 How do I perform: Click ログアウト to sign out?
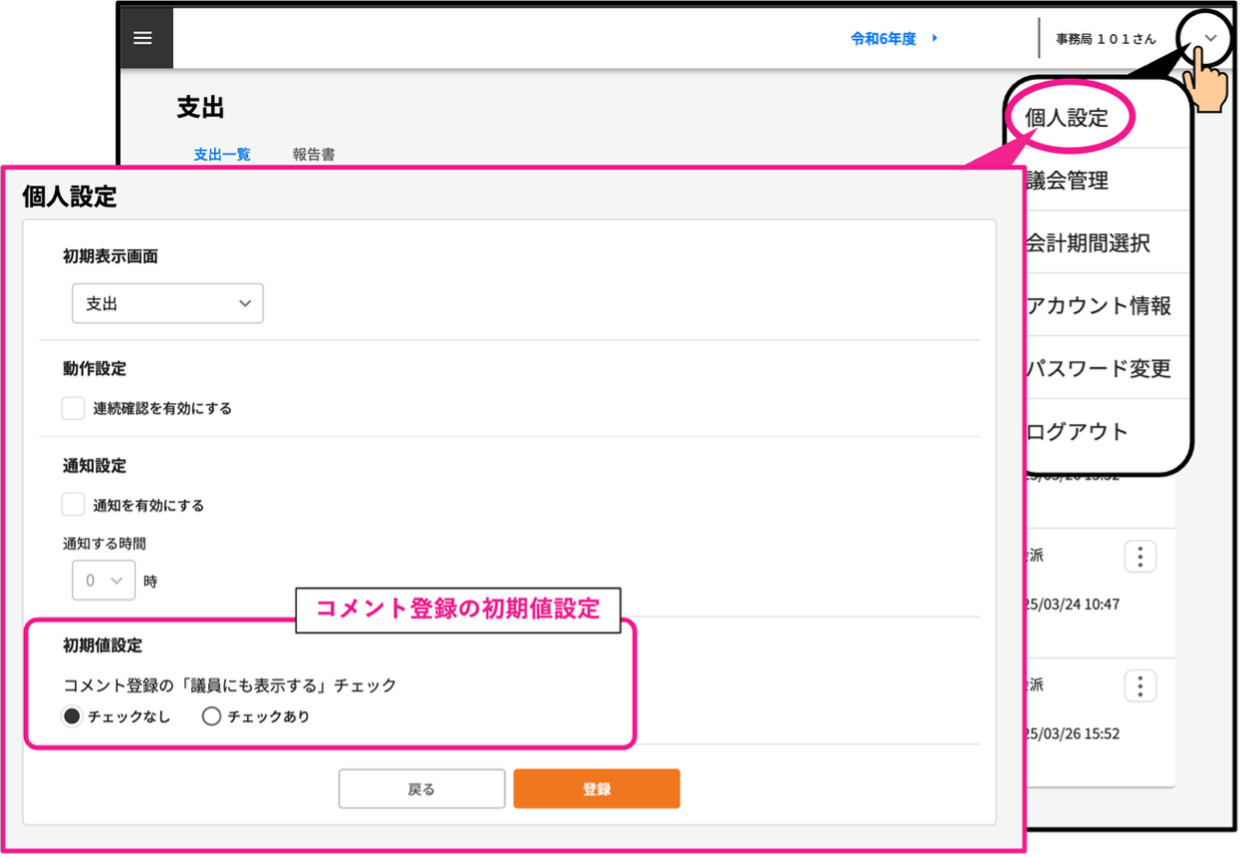1077,432
